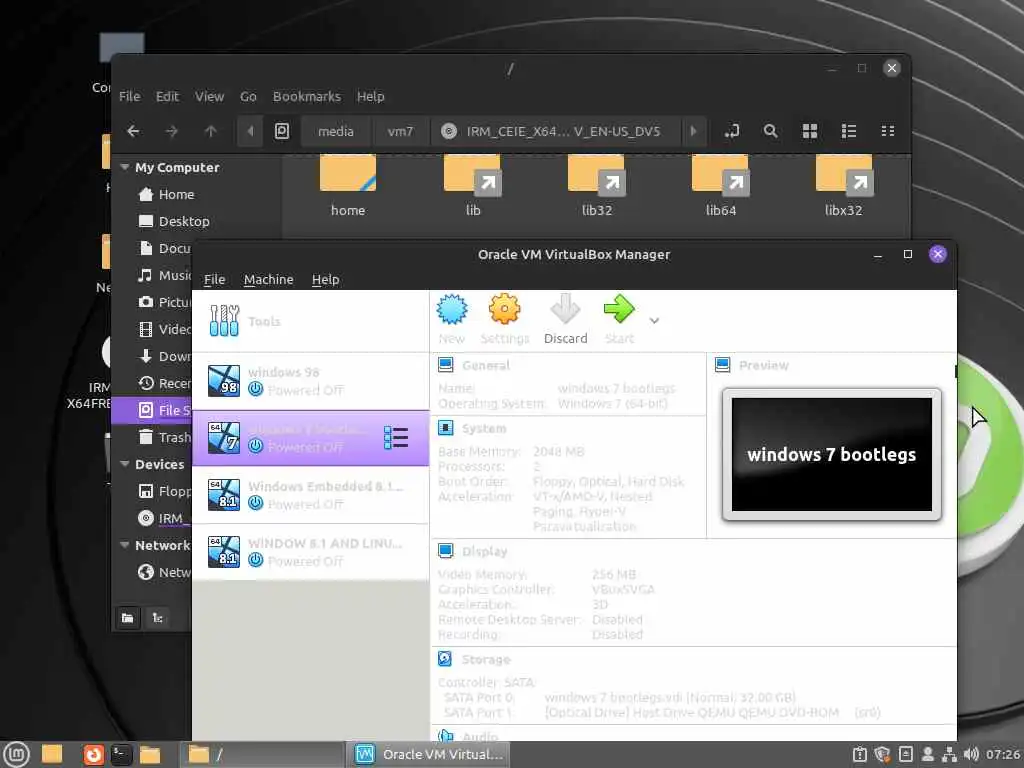
Task: Switch to icon view in file manager
Action: [x=810, y=131]
